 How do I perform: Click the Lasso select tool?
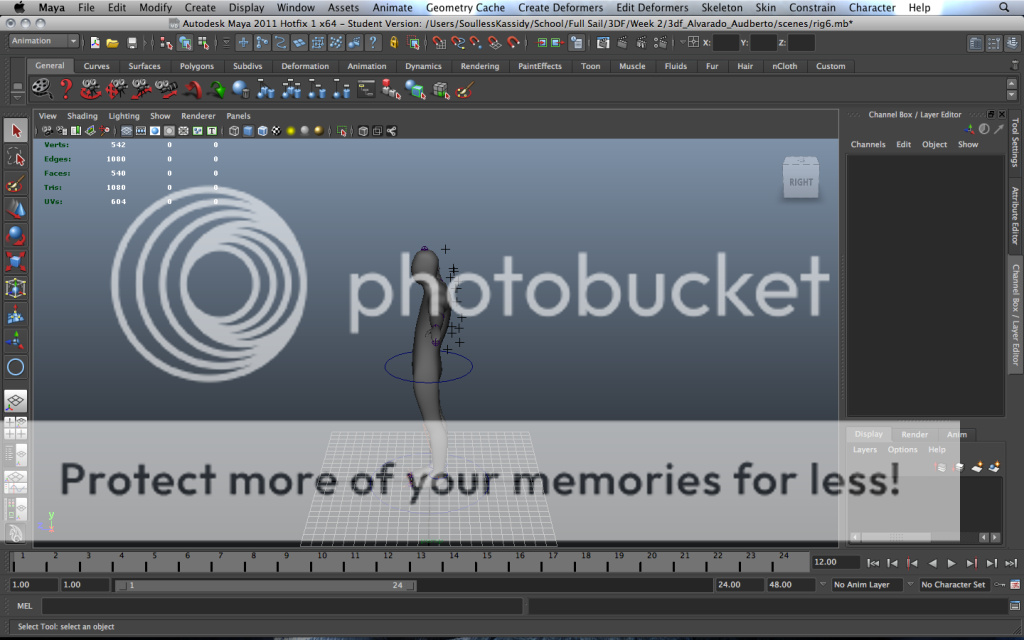coord(16,158)
